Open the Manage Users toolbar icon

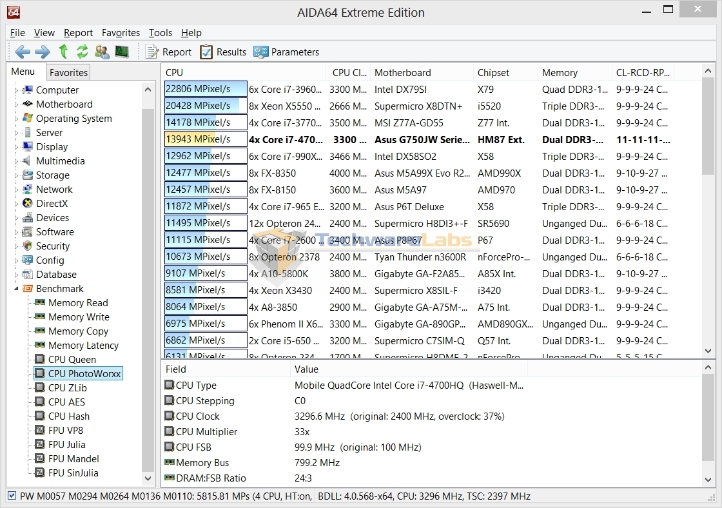coord(102,52)
